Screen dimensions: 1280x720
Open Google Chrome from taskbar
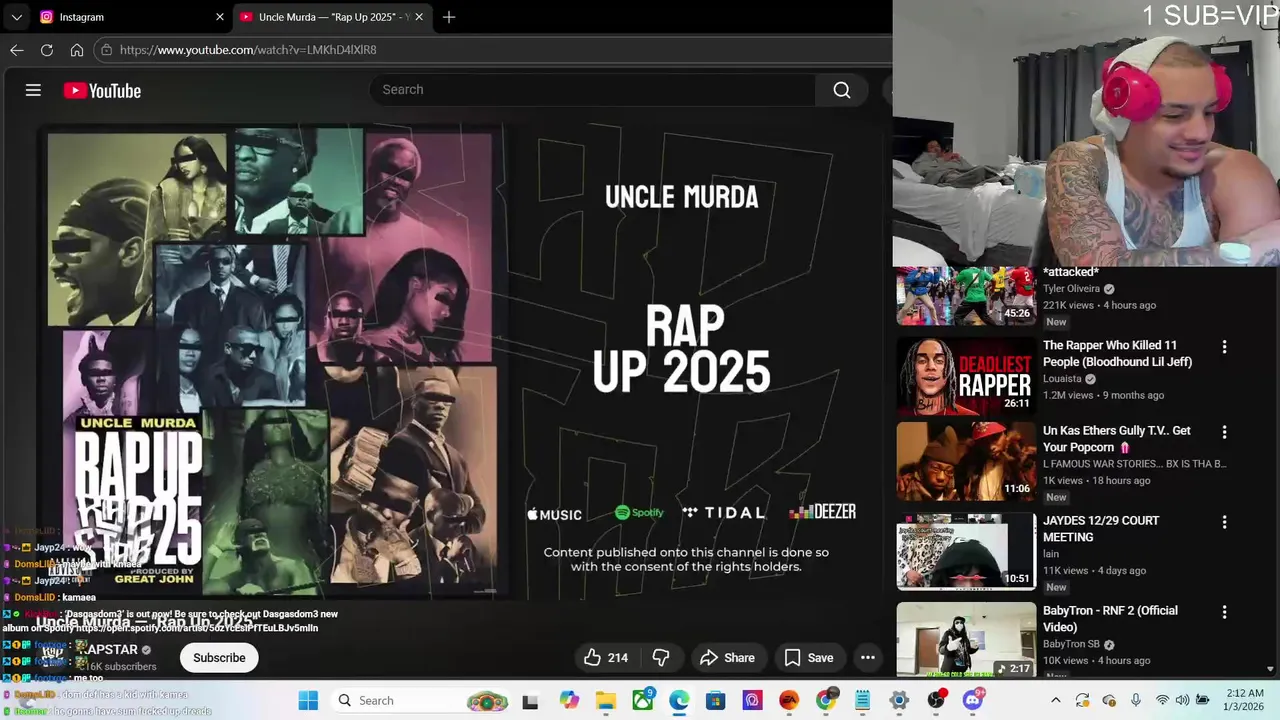826,700
